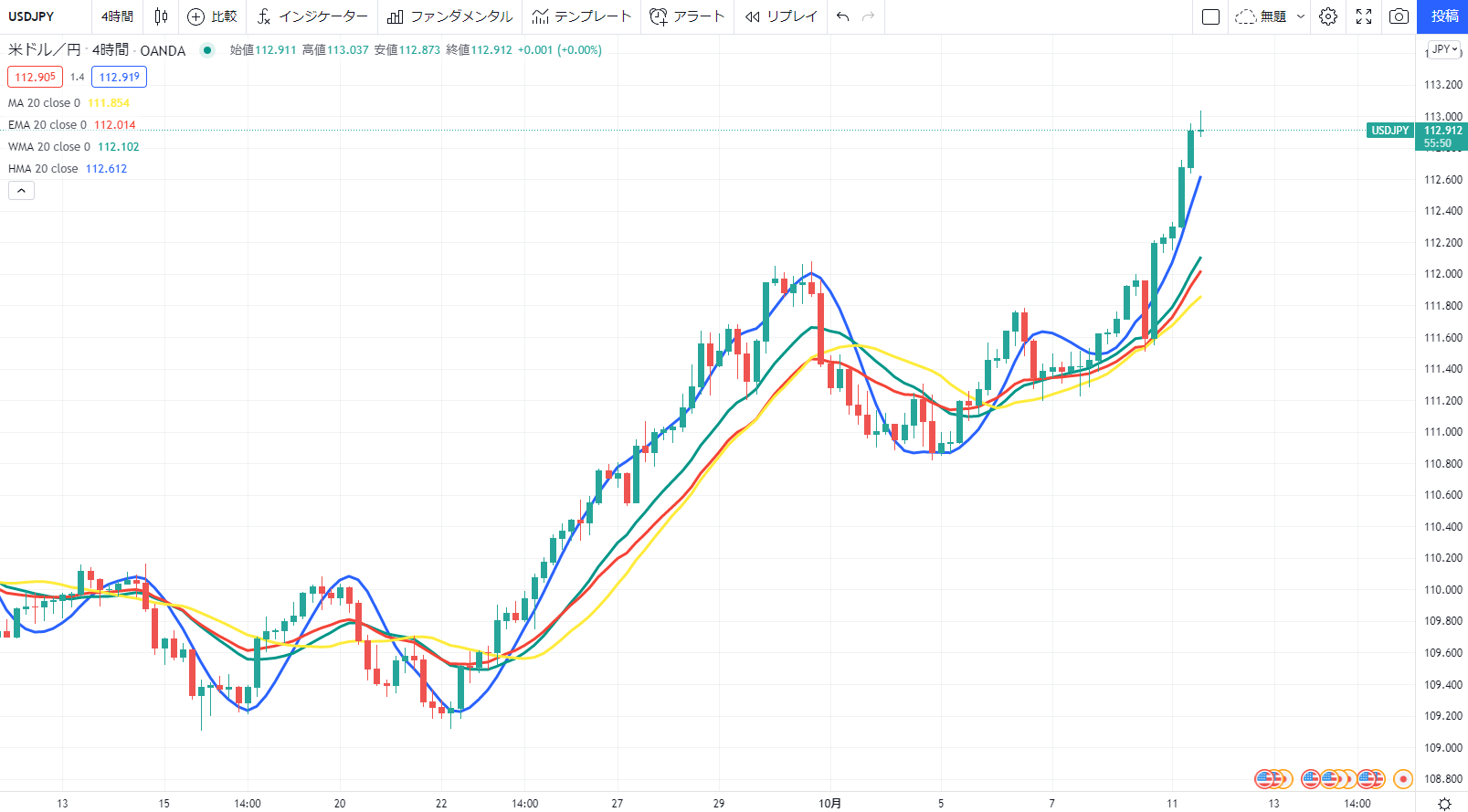Screen dimensions: 1468x812
Task: Undo the last chart action
Action: [x=842, y=16]
